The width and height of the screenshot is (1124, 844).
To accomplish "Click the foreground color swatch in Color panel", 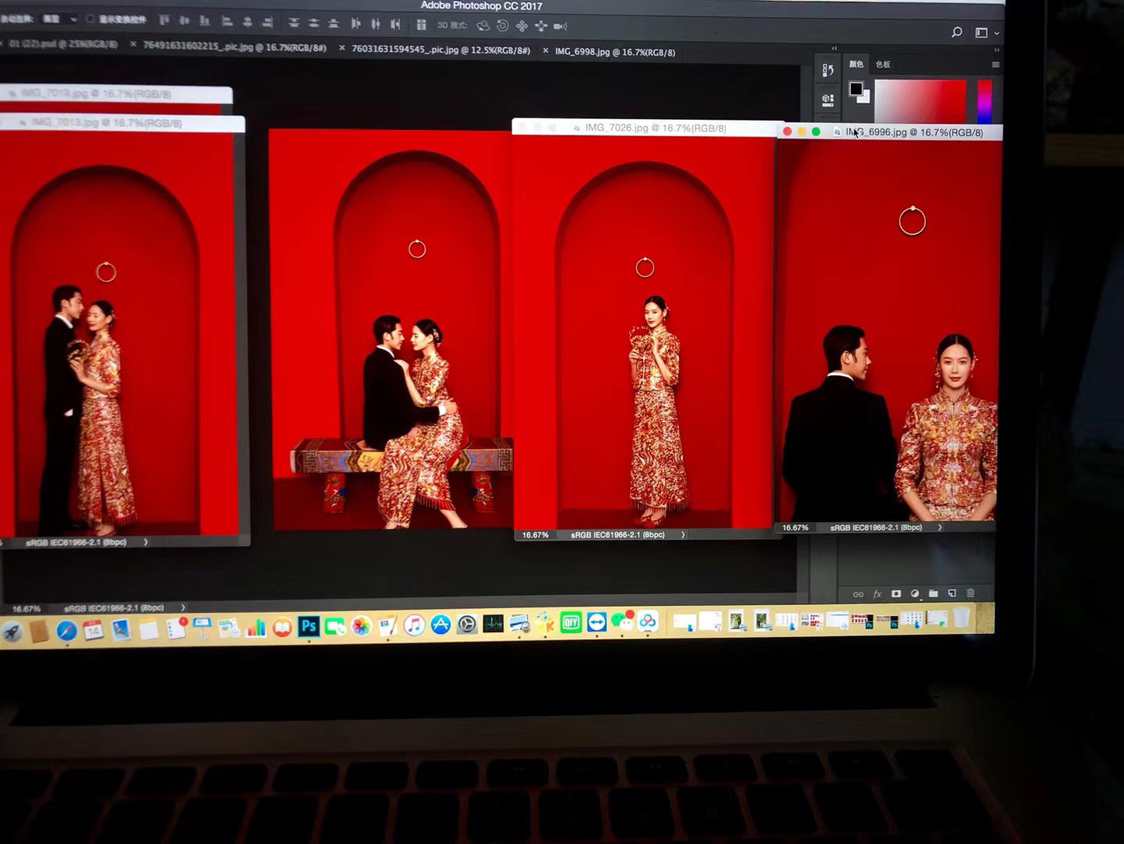I will click(856, 89).
